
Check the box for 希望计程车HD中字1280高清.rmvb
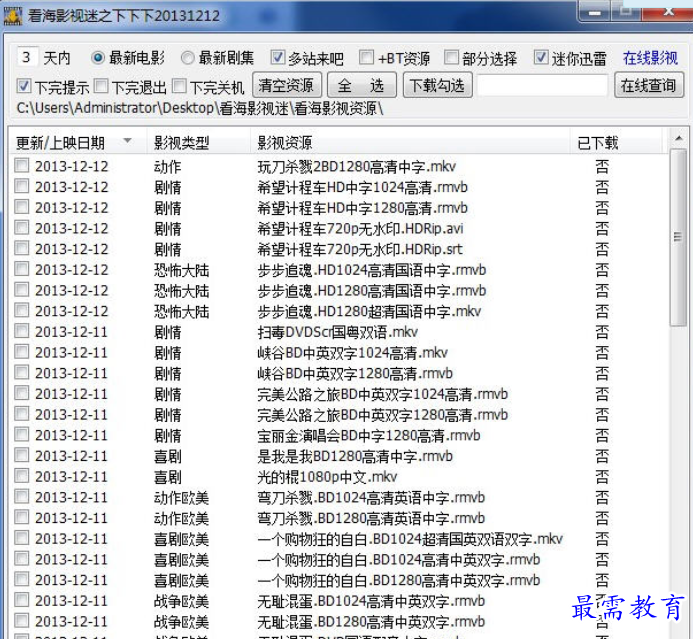[x=21, y=207]
